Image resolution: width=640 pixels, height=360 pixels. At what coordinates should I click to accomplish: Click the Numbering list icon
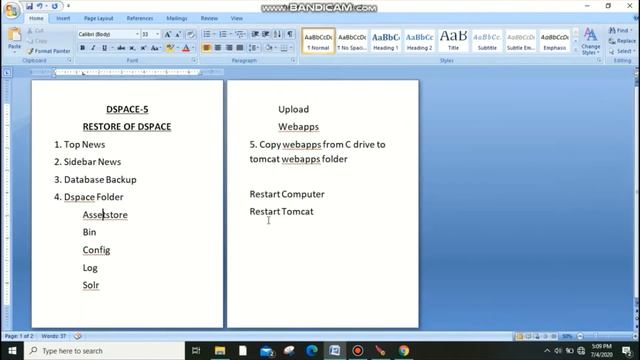[223, 34]
